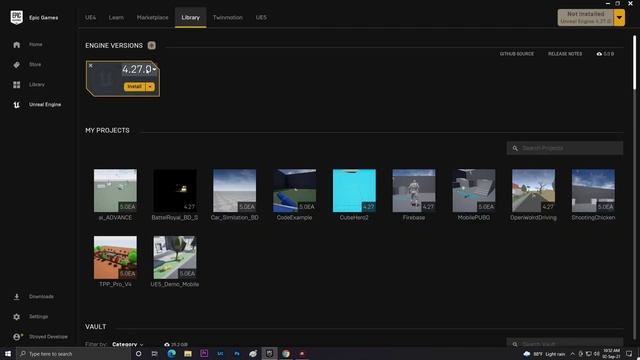Open Premiere Pro from the taskbar
This screenshot has height=360, width=640.
[x=204, y=354]
